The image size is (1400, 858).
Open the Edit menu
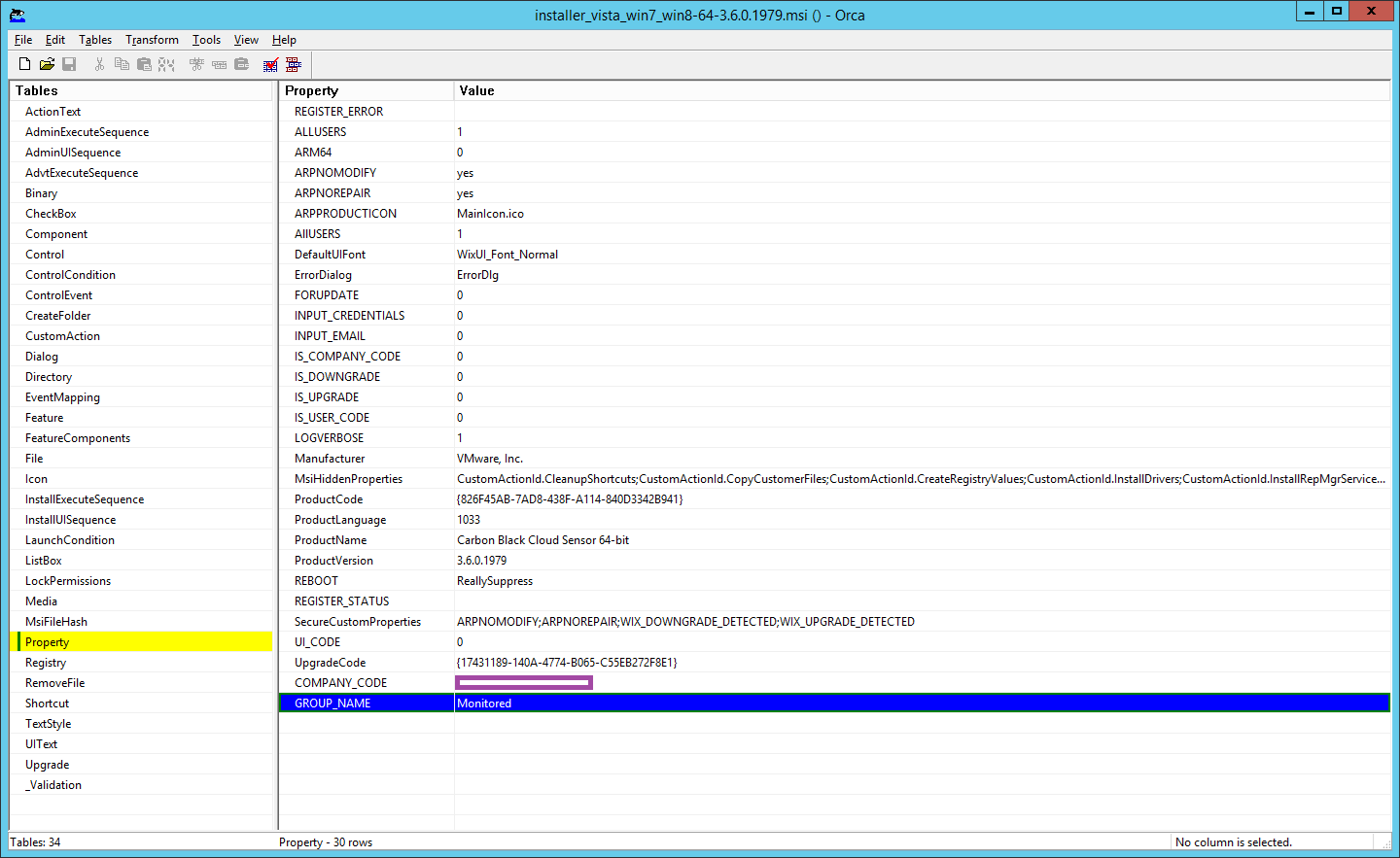coord(55,40)
